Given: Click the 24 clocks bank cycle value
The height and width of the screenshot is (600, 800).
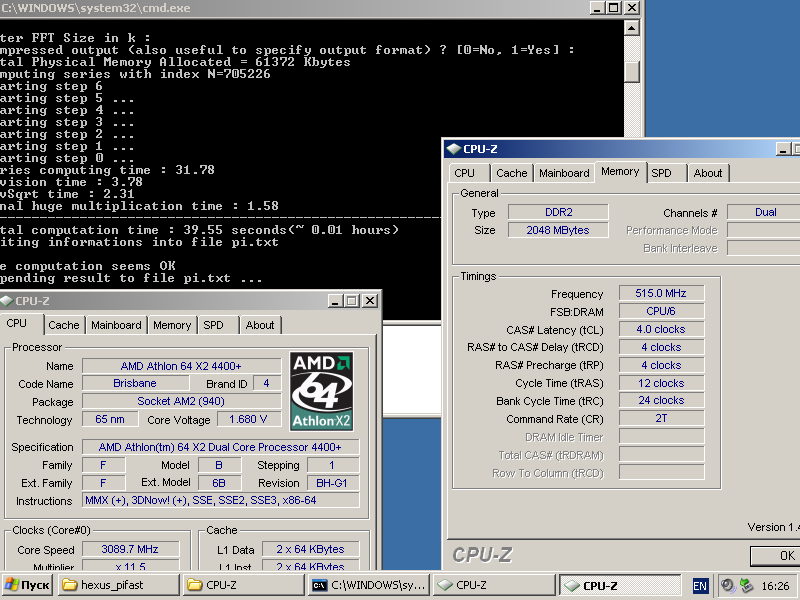Looking at the screenshot, I should (x=661, y=401).
